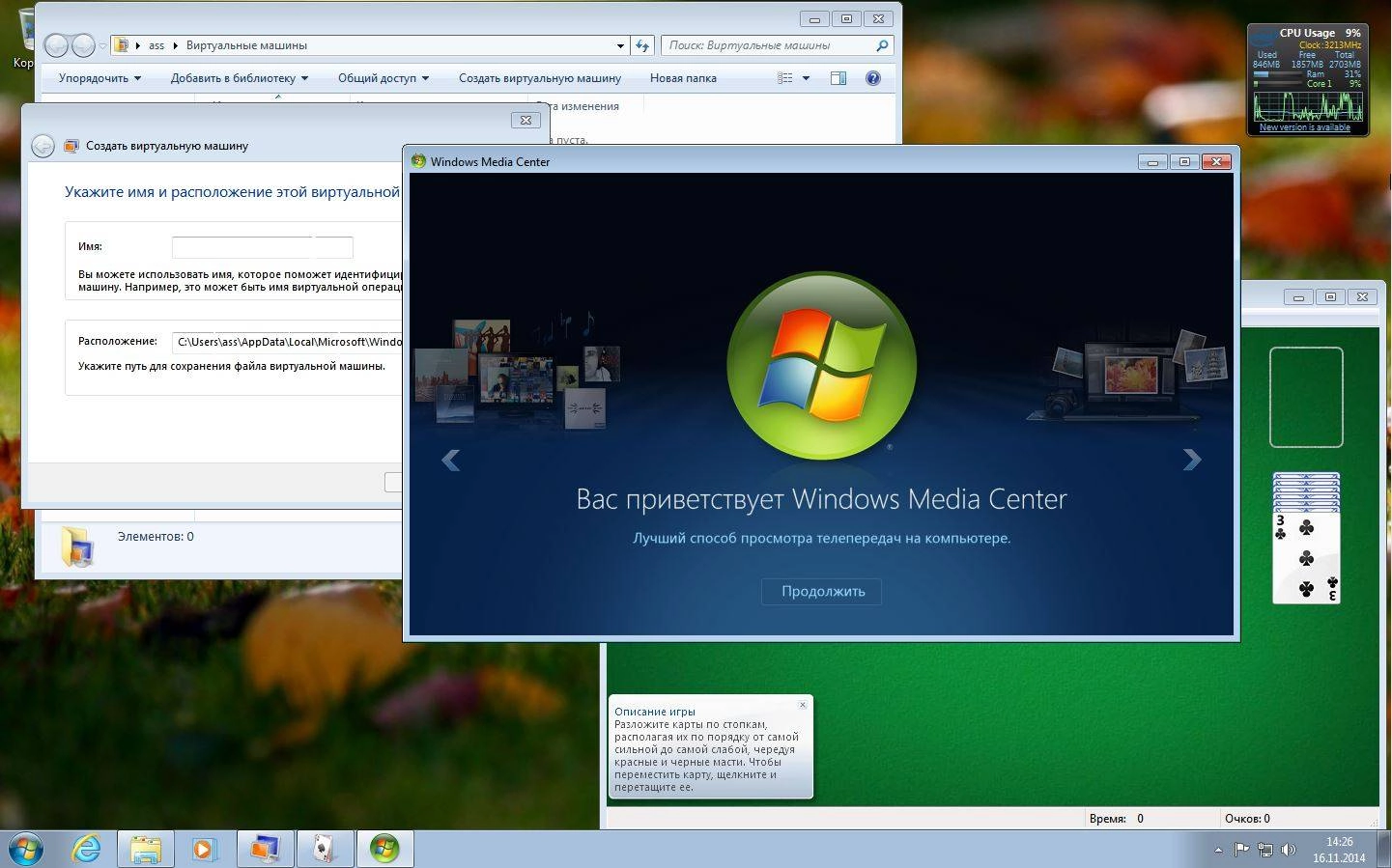
Task: Click the search magnifier icon in Explorer
Action: click(882, 45)
